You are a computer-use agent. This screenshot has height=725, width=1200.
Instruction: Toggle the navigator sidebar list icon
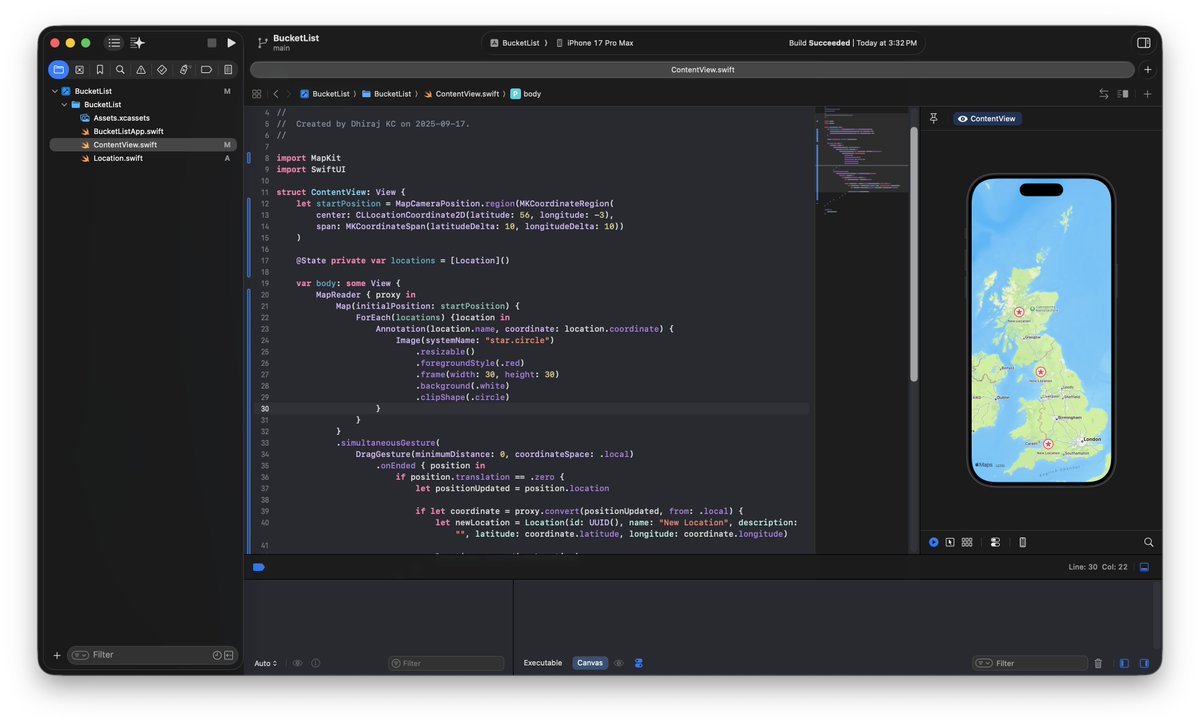(114, 43)
